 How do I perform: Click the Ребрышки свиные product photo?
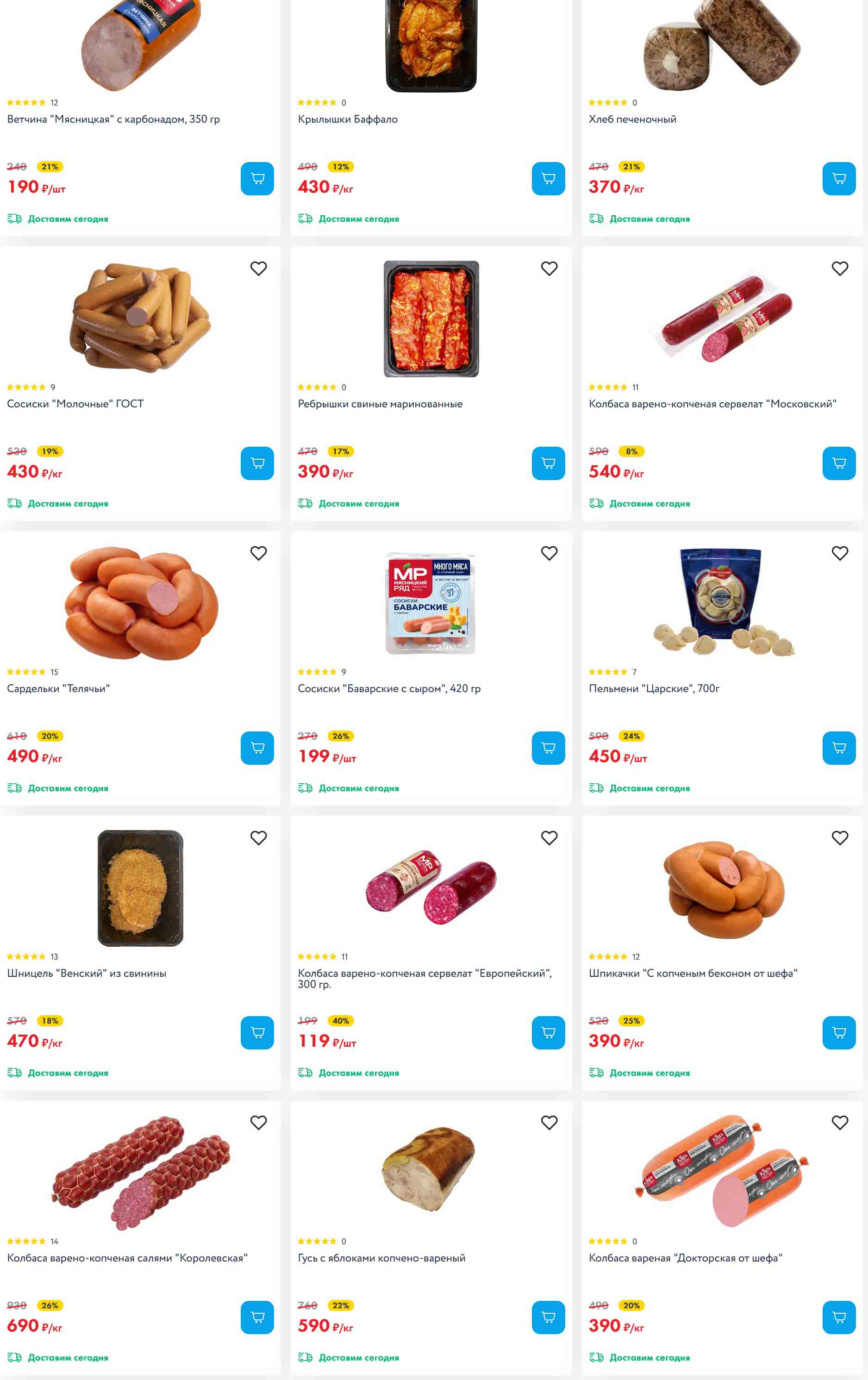pyautogui.click(x=431, y=318)
